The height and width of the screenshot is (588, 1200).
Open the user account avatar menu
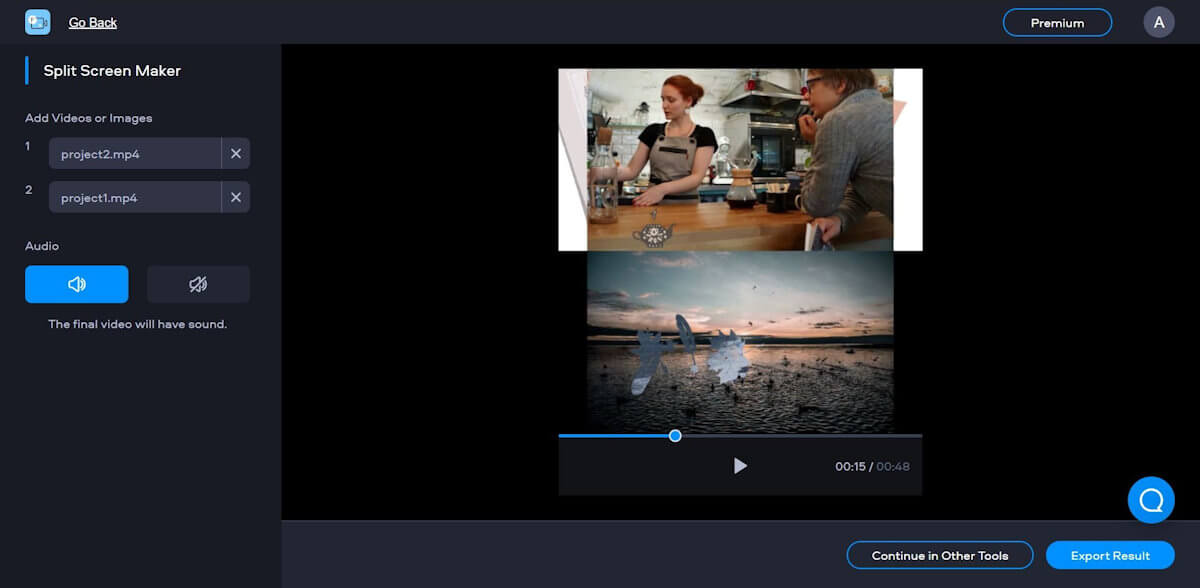[x=1159, y=22]
